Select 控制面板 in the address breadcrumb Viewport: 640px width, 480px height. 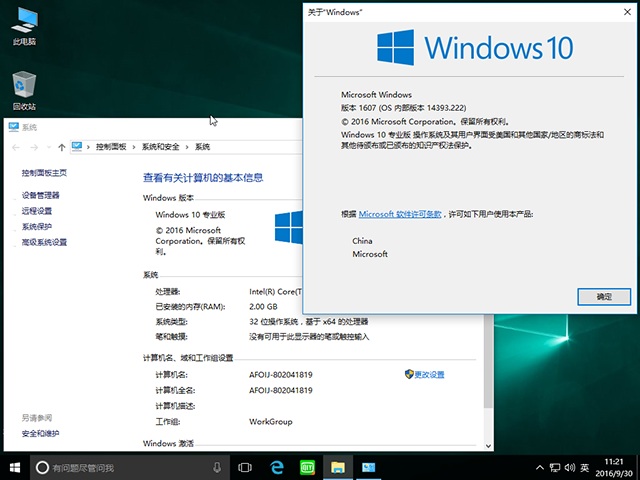pos(112,147)
